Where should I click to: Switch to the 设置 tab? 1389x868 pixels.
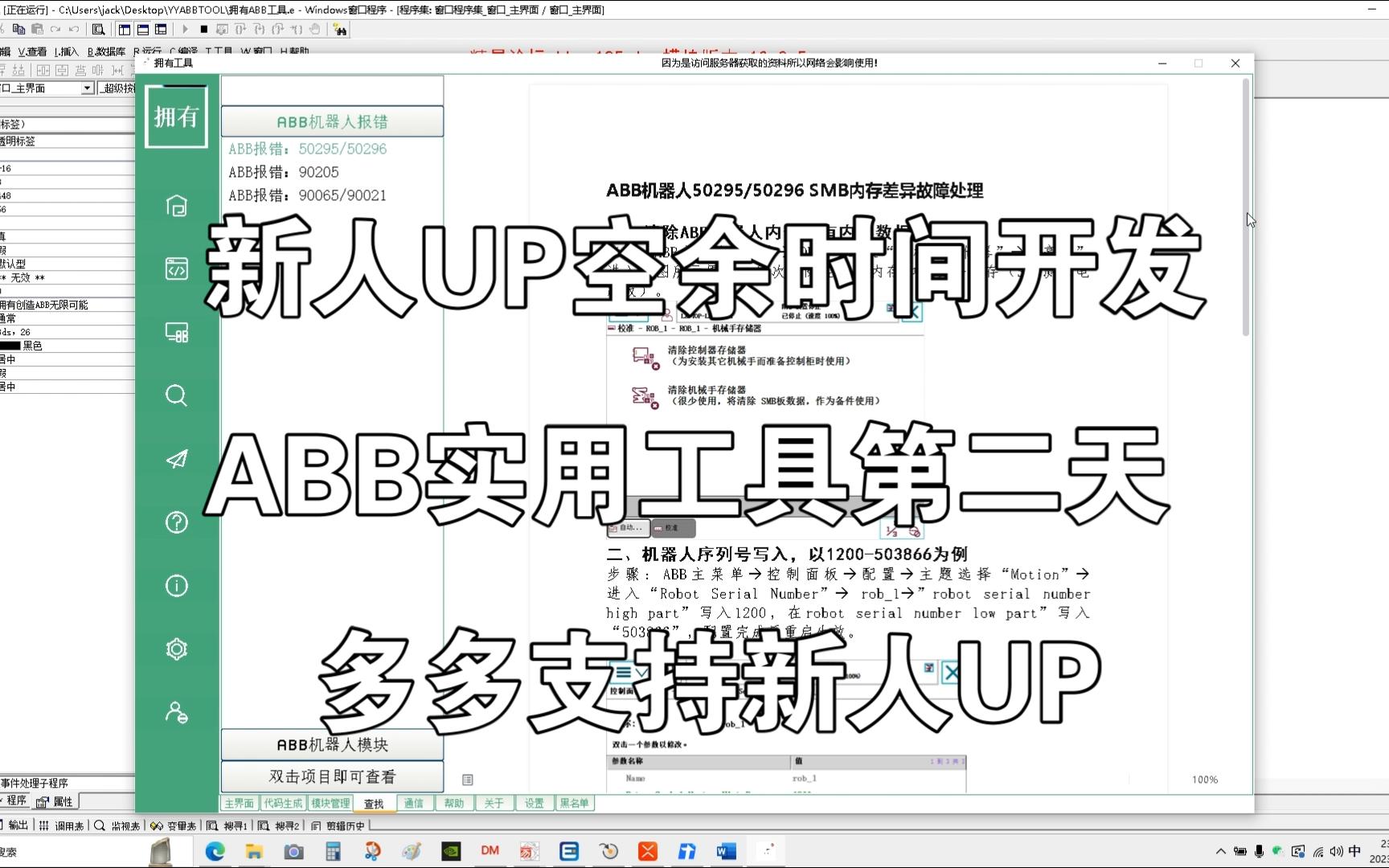coord(535,803)
